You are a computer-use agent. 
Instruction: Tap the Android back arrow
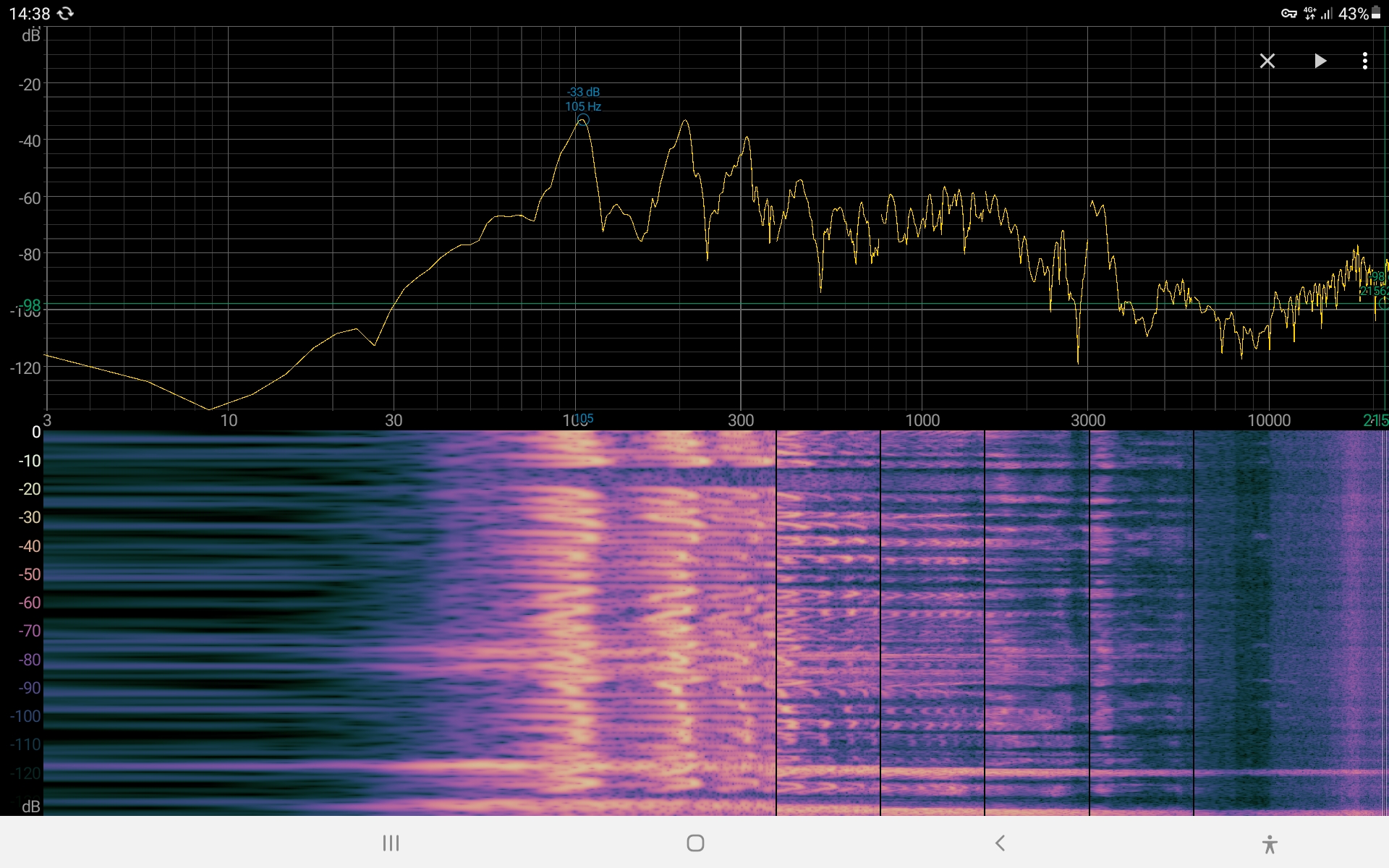(x=1000, y=843)
